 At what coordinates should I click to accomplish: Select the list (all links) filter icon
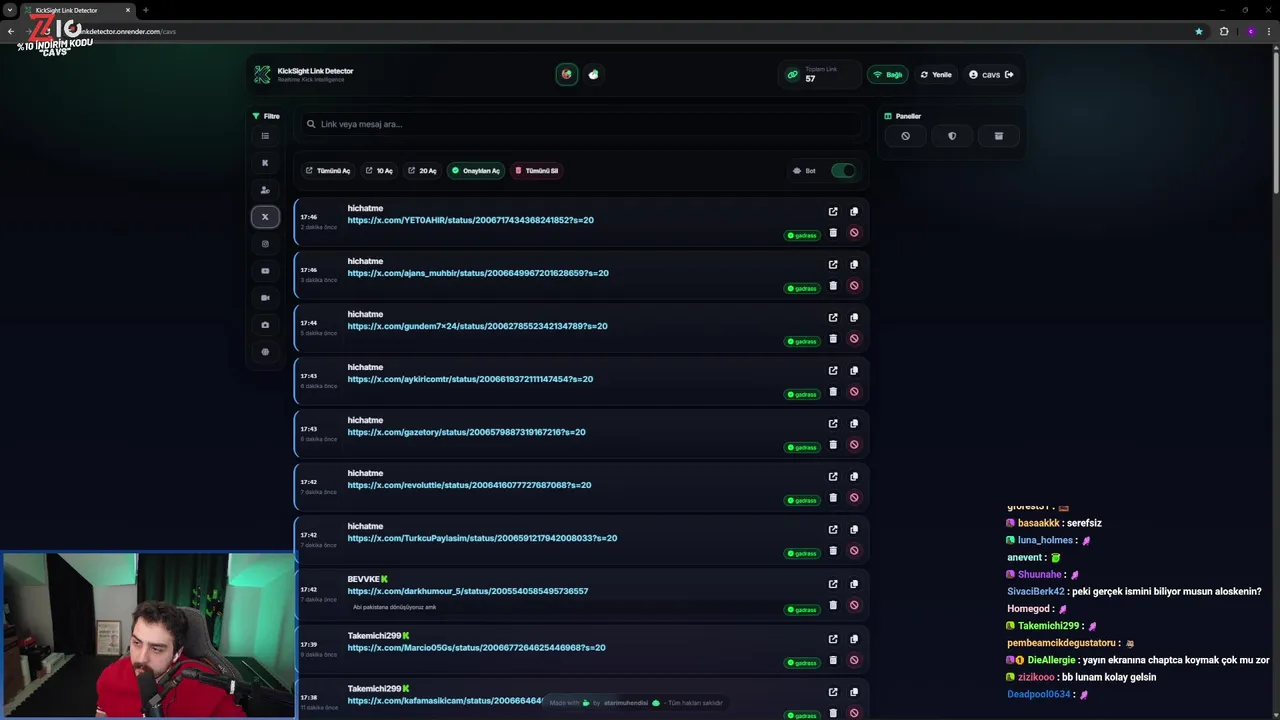[265, 136]
